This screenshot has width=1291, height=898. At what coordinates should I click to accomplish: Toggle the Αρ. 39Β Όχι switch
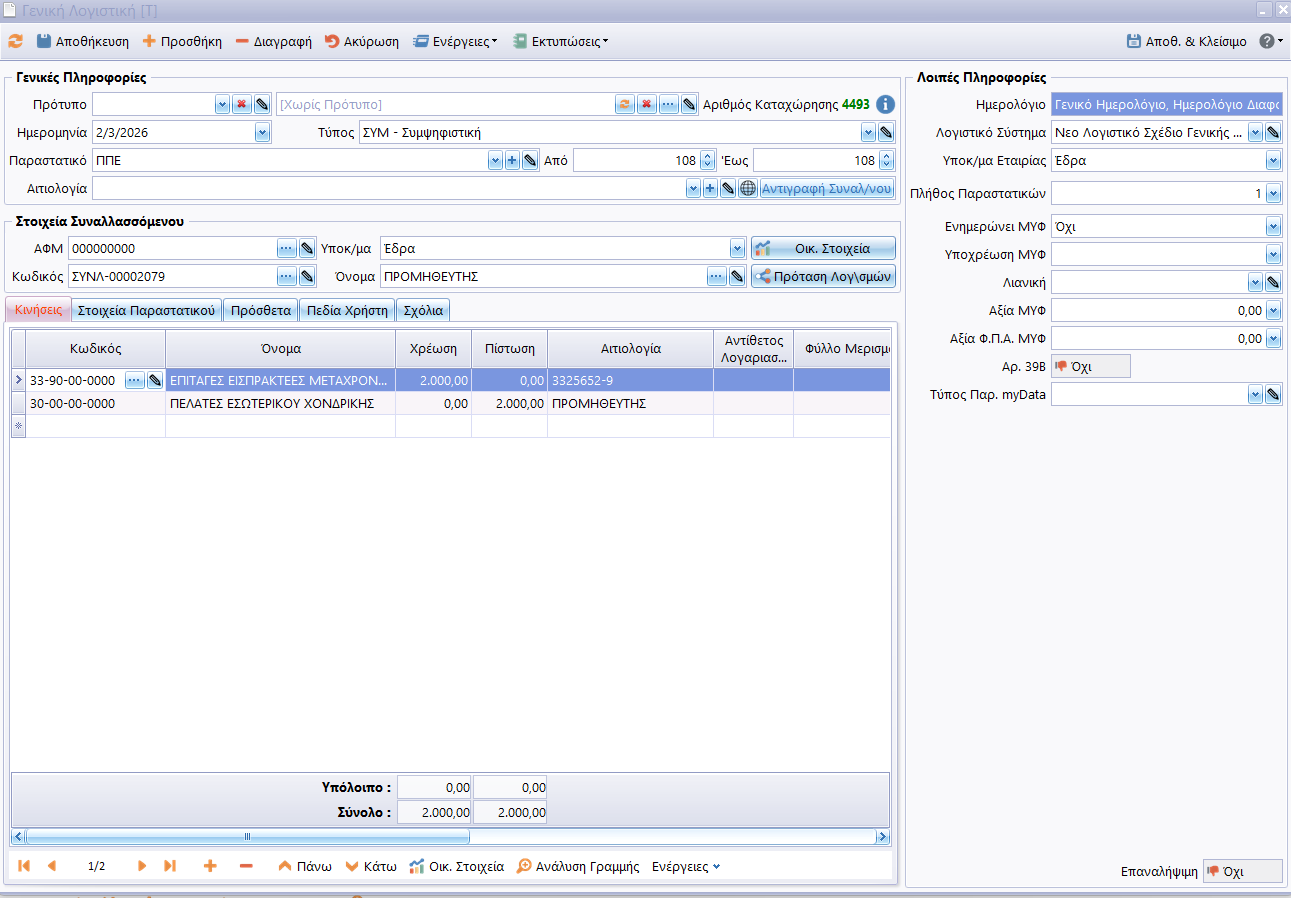(x=1090, y=367)
